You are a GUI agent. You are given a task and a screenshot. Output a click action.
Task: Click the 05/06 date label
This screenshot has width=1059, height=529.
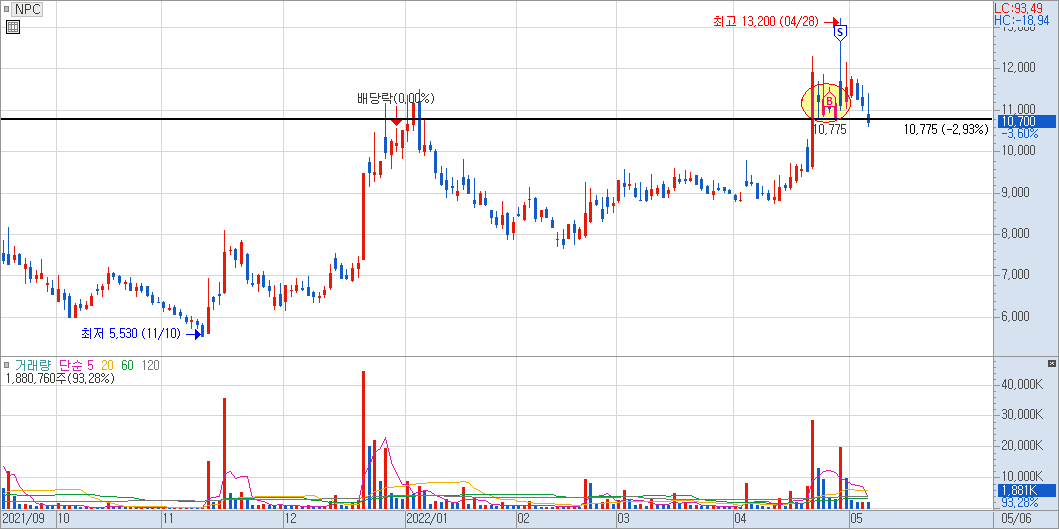click(1018, 520)
